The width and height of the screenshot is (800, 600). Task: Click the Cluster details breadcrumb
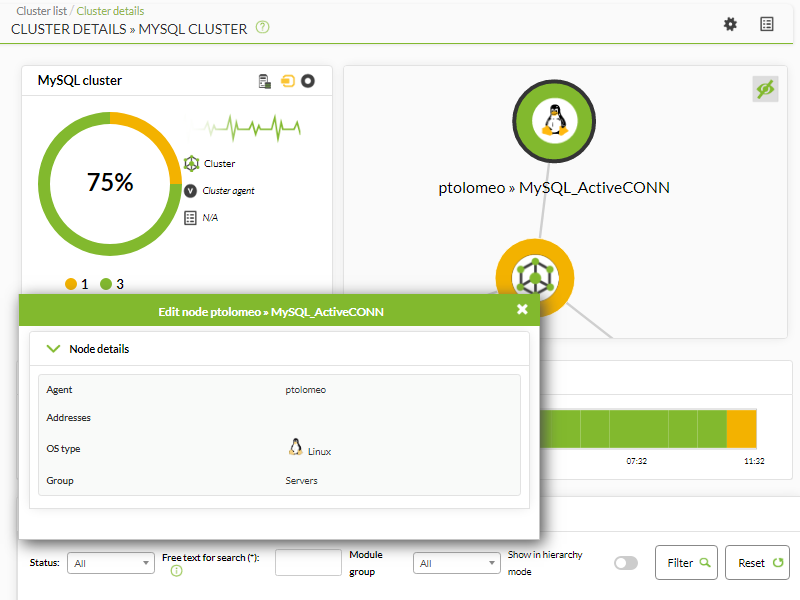coord(110,11)
